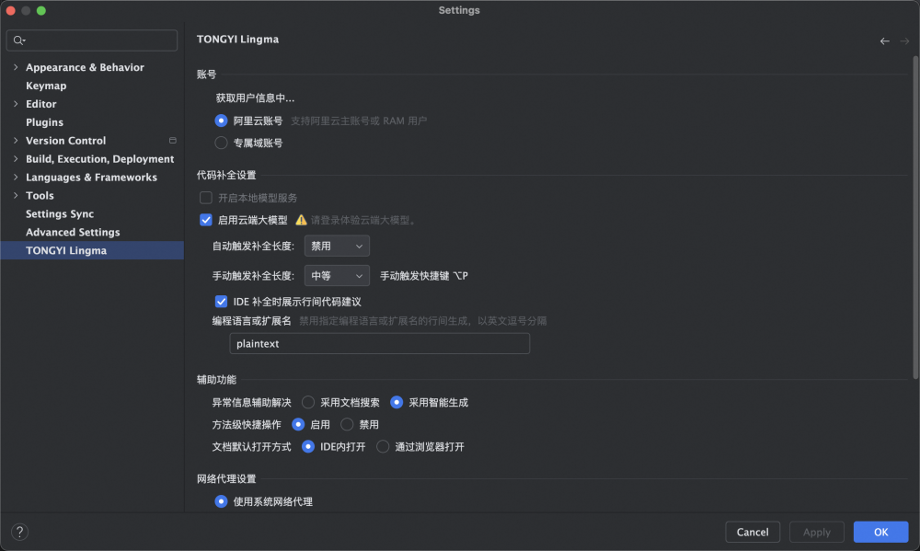Click the 编程语言或扩展名 label
This screenshot has width=920, height=552.
tap(252, 321)
